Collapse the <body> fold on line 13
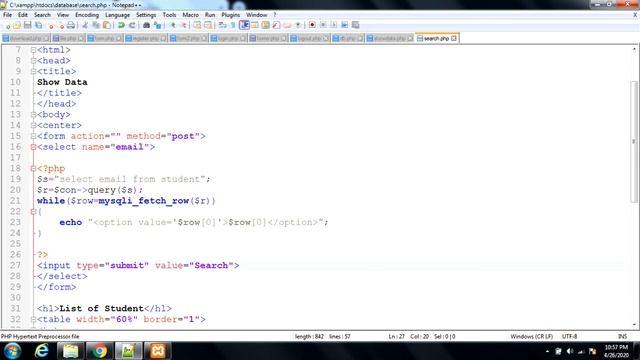 [x=33, y=115]
